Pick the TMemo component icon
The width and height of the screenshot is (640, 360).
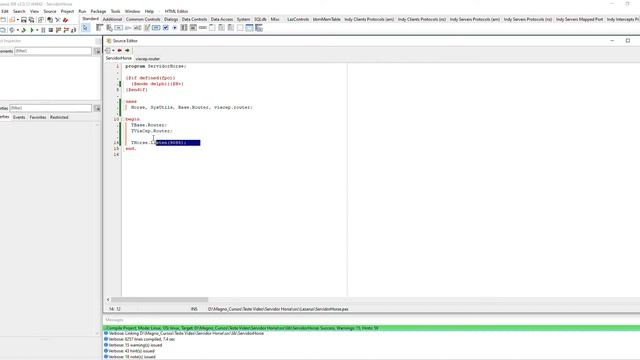pyautogui.click(x=147, y=28)
